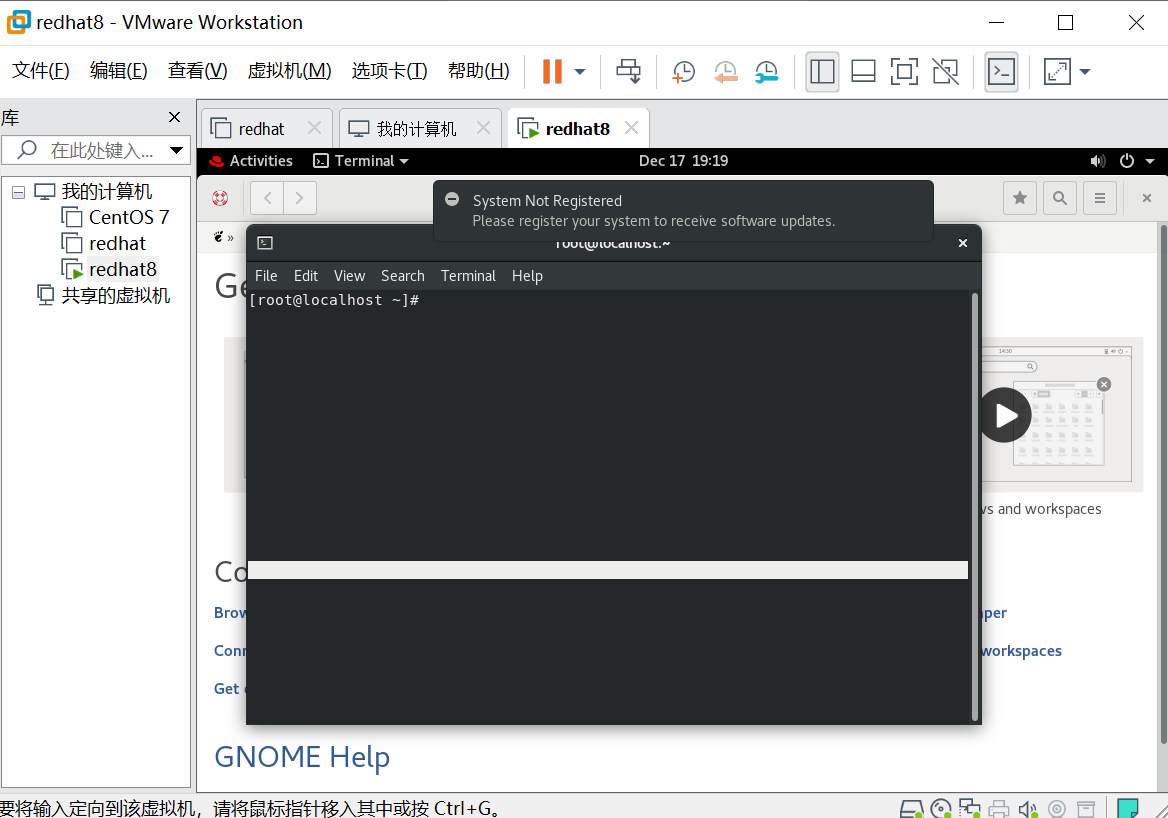
Task: Collapse the 我的计算机 tree node
Action: click(x=19, y=192)
